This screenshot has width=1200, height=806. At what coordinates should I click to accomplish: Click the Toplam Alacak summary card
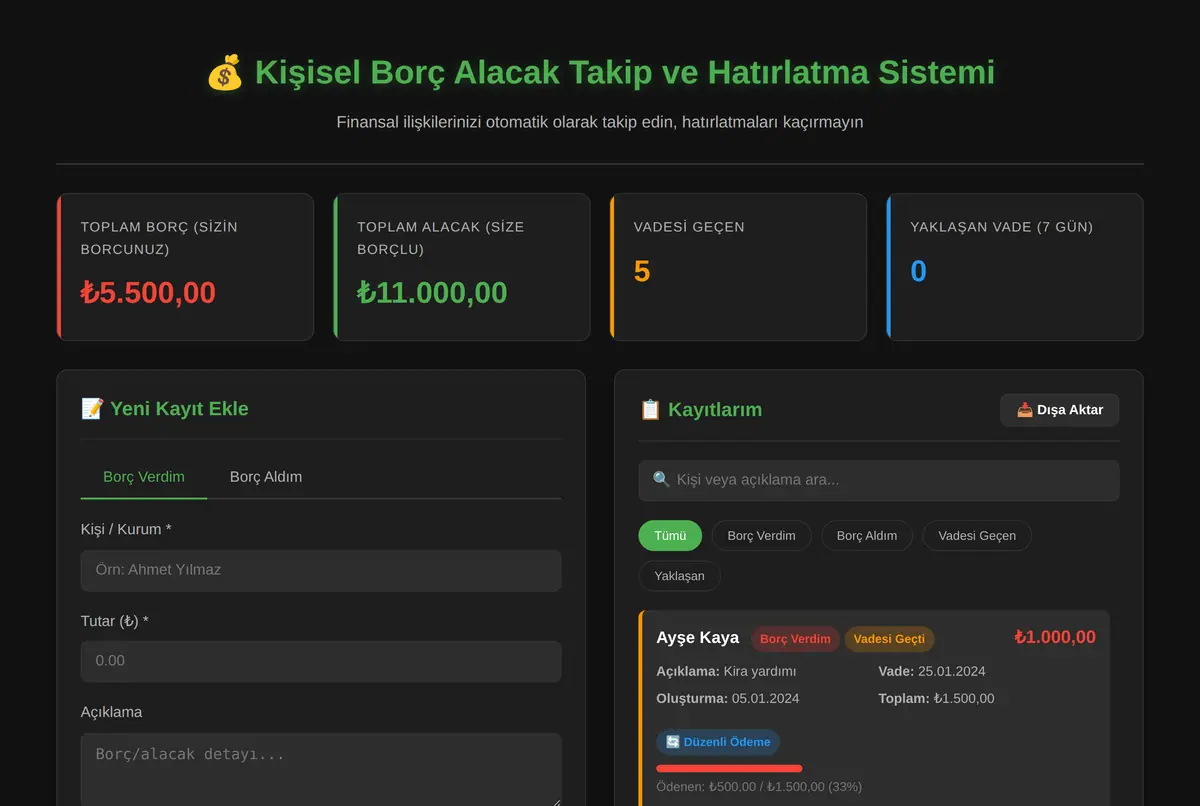(462, 267)
